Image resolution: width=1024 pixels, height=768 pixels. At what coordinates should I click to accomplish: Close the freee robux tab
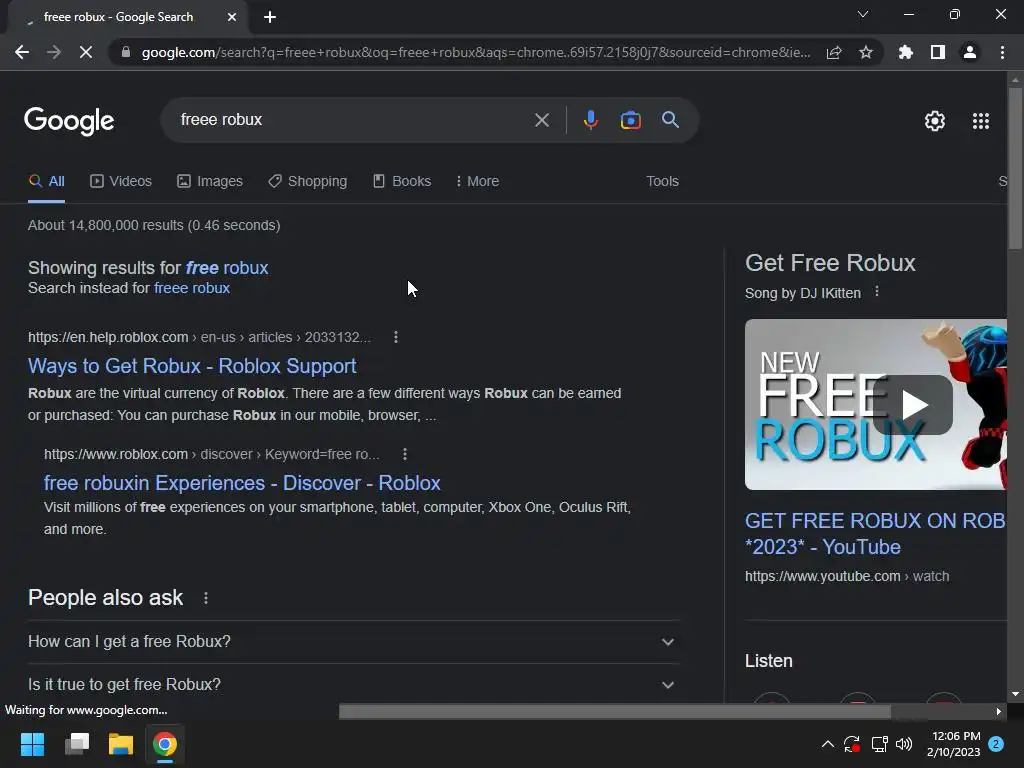coord(232,18)
